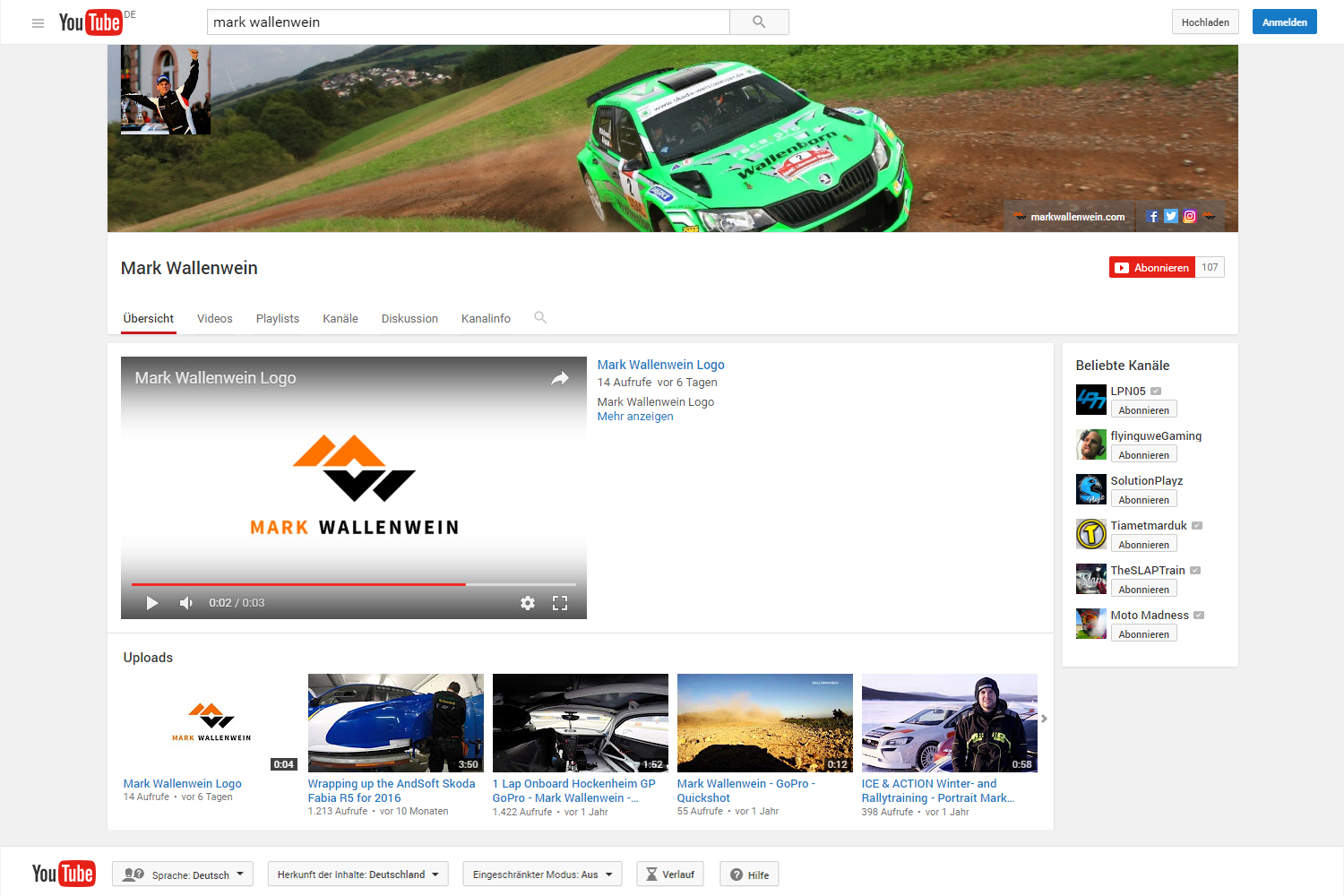Open the Kanalinfo tab
The image size is (1344, 896).
coord(486,319)
